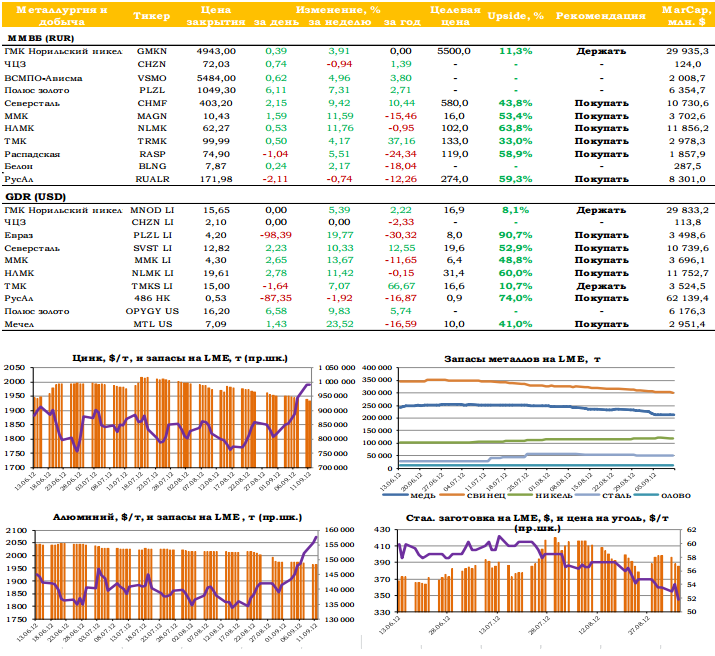Image resolution: width=715 pixels, height=656 pixels.
Task: Click the 'Металлургия и добыча' header cell
Action: tap(62, 15)
